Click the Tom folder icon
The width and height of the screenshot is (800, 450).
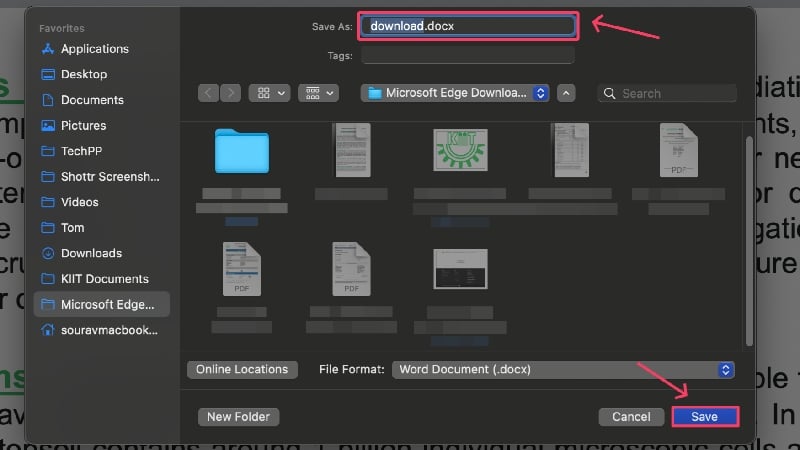tap(48, 228)
